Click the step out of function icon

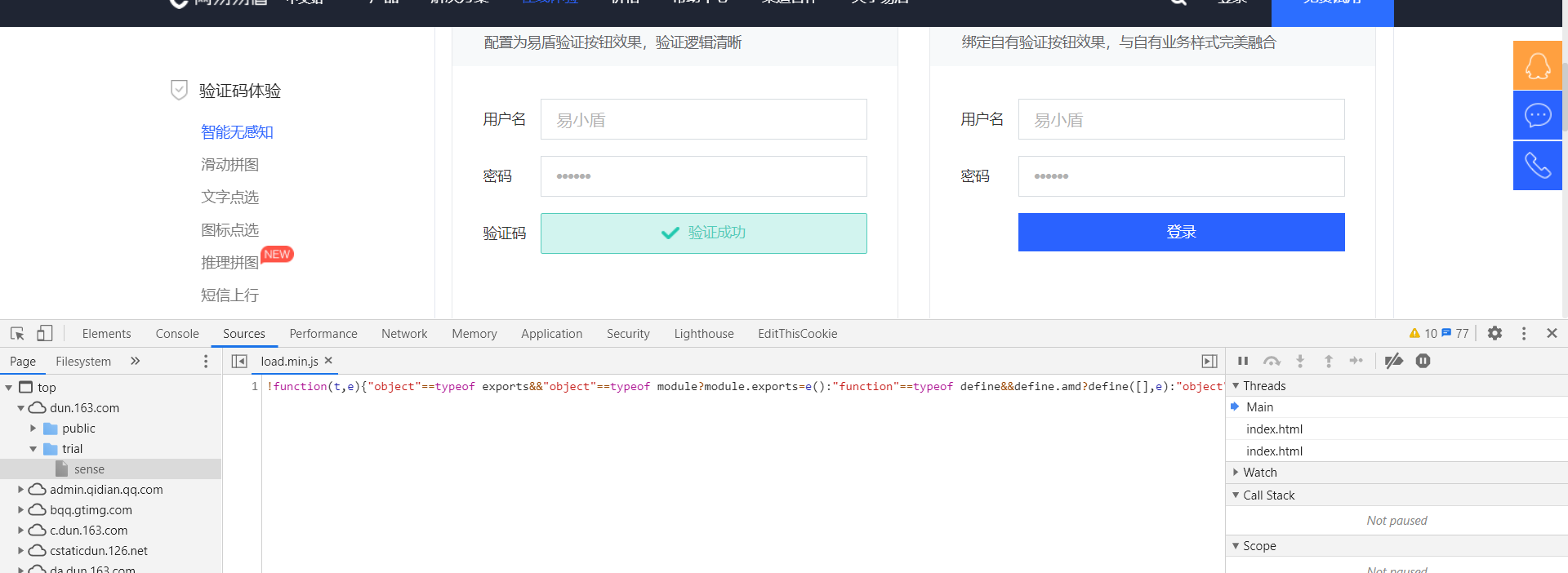coord(1329,361)
